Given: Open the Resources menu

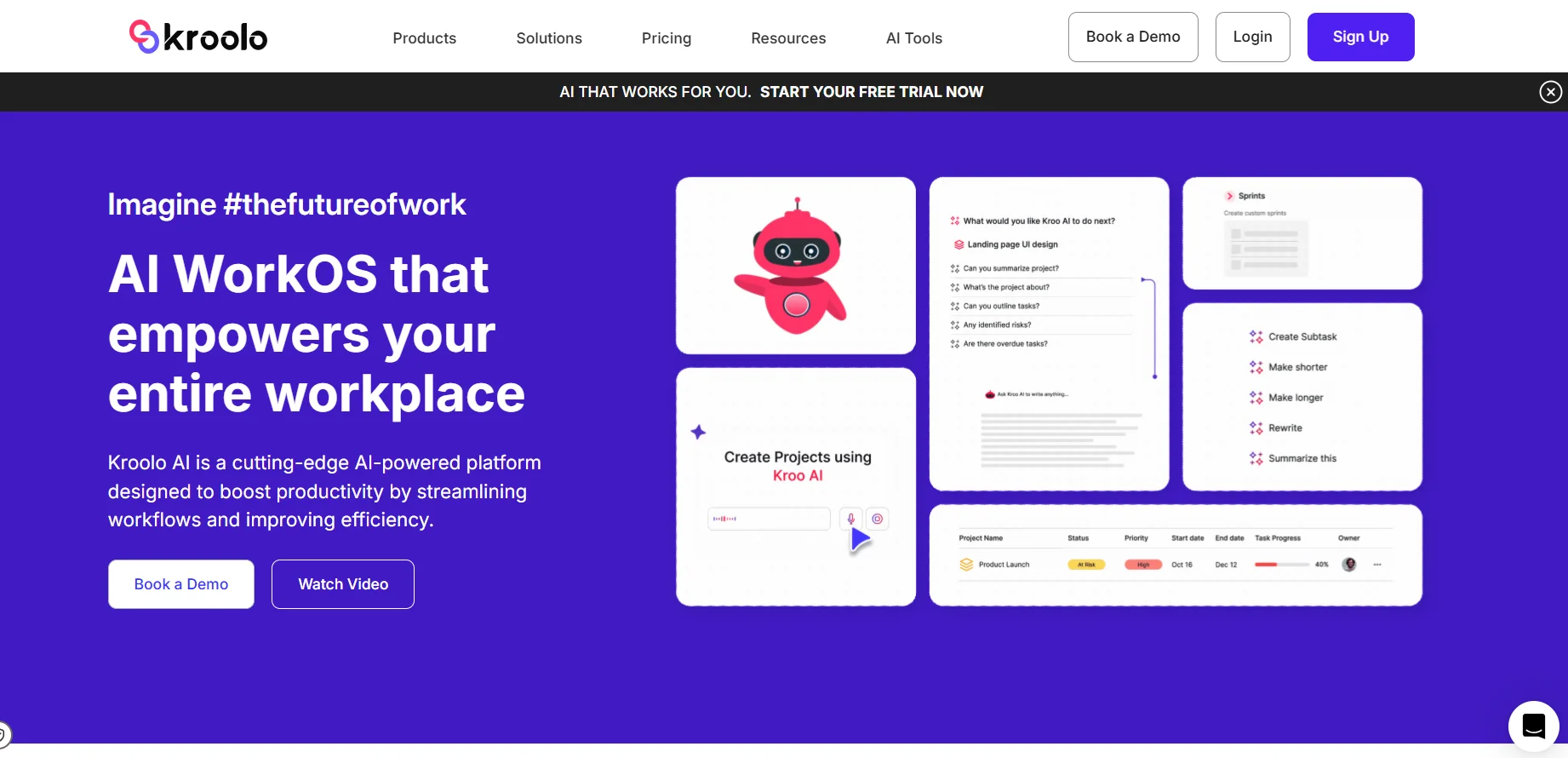Looking at the screenshot, I should click(788, 38).
